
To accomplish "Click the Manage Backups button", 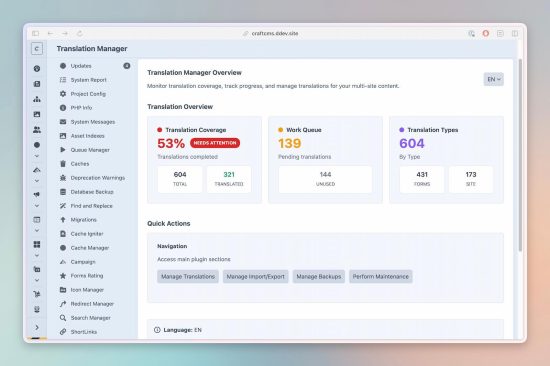I will click(x=318, y=277).
